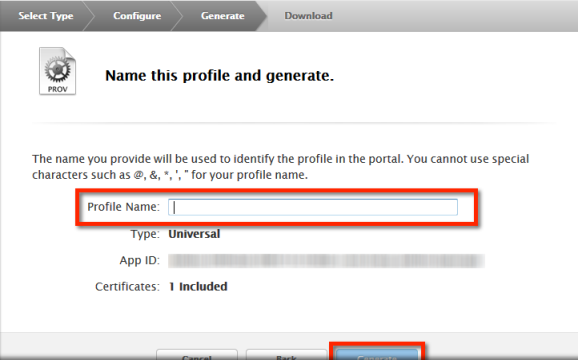Click the 1 Included certificates value
This screenshot has width=578, height=360.
click(x=198, y=287)
